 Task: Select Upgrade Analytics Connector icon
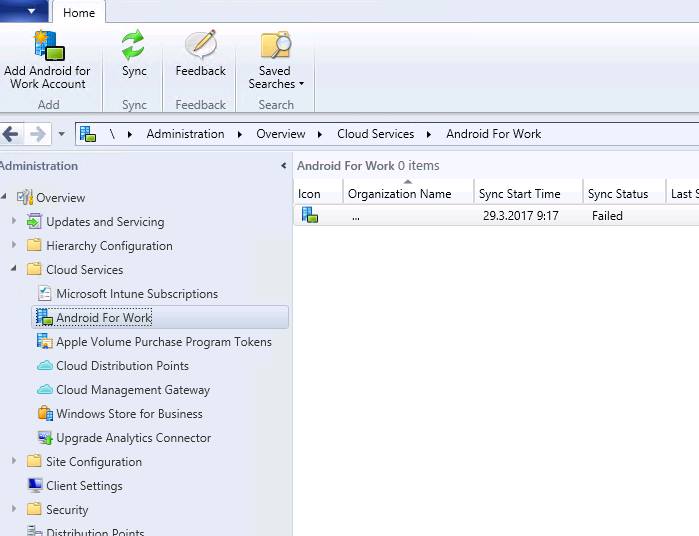point(44,438)
